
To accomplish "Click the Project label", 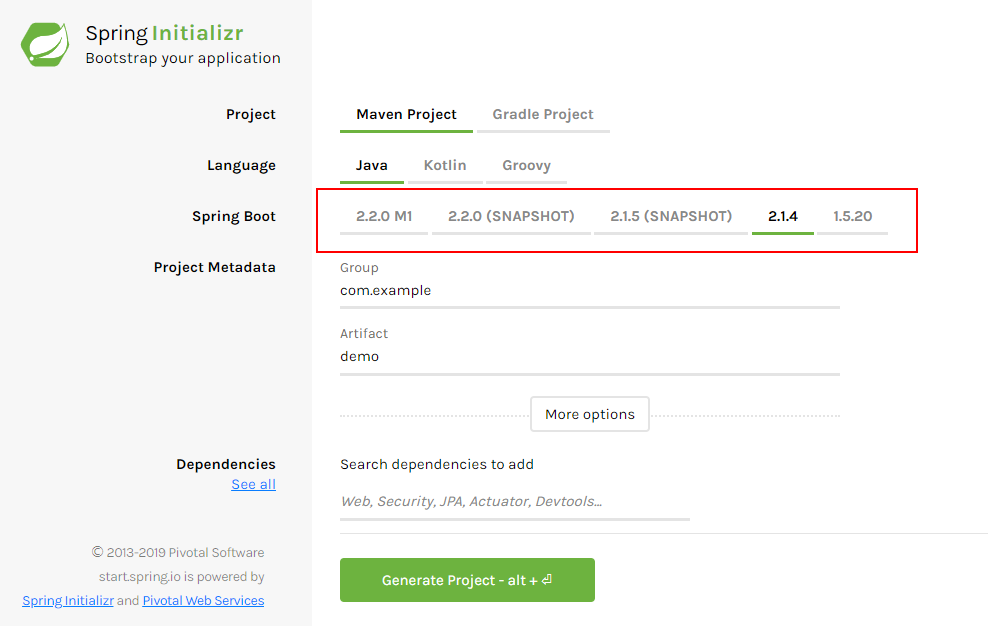I will pyautogui.click(x=251, y=114).
